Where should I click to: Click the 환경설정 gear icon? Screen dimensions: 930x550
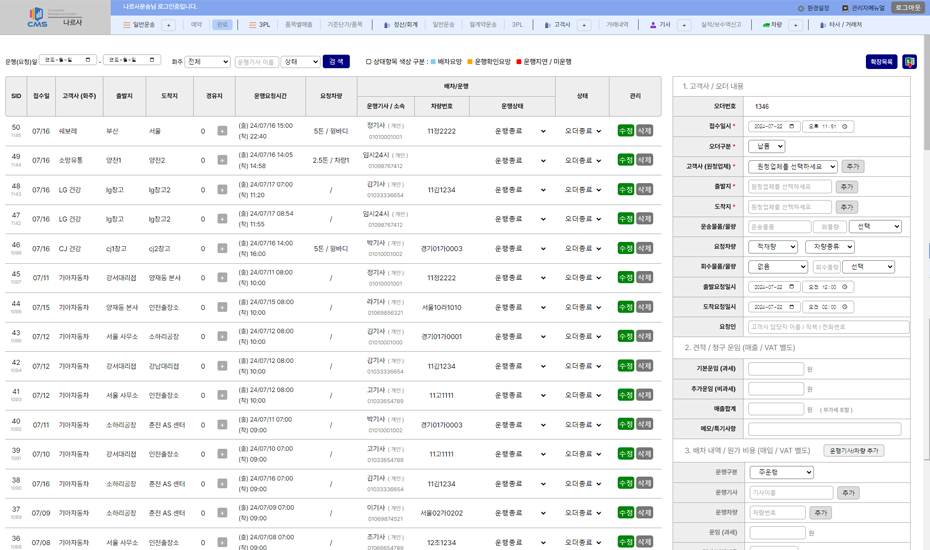(x=801, y=8)
